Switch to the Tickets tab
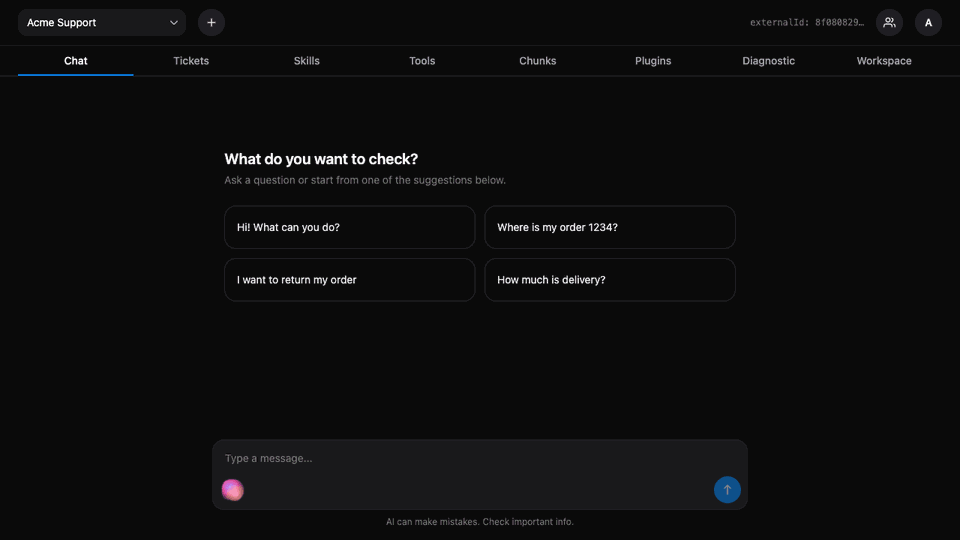 click(191, 61)
